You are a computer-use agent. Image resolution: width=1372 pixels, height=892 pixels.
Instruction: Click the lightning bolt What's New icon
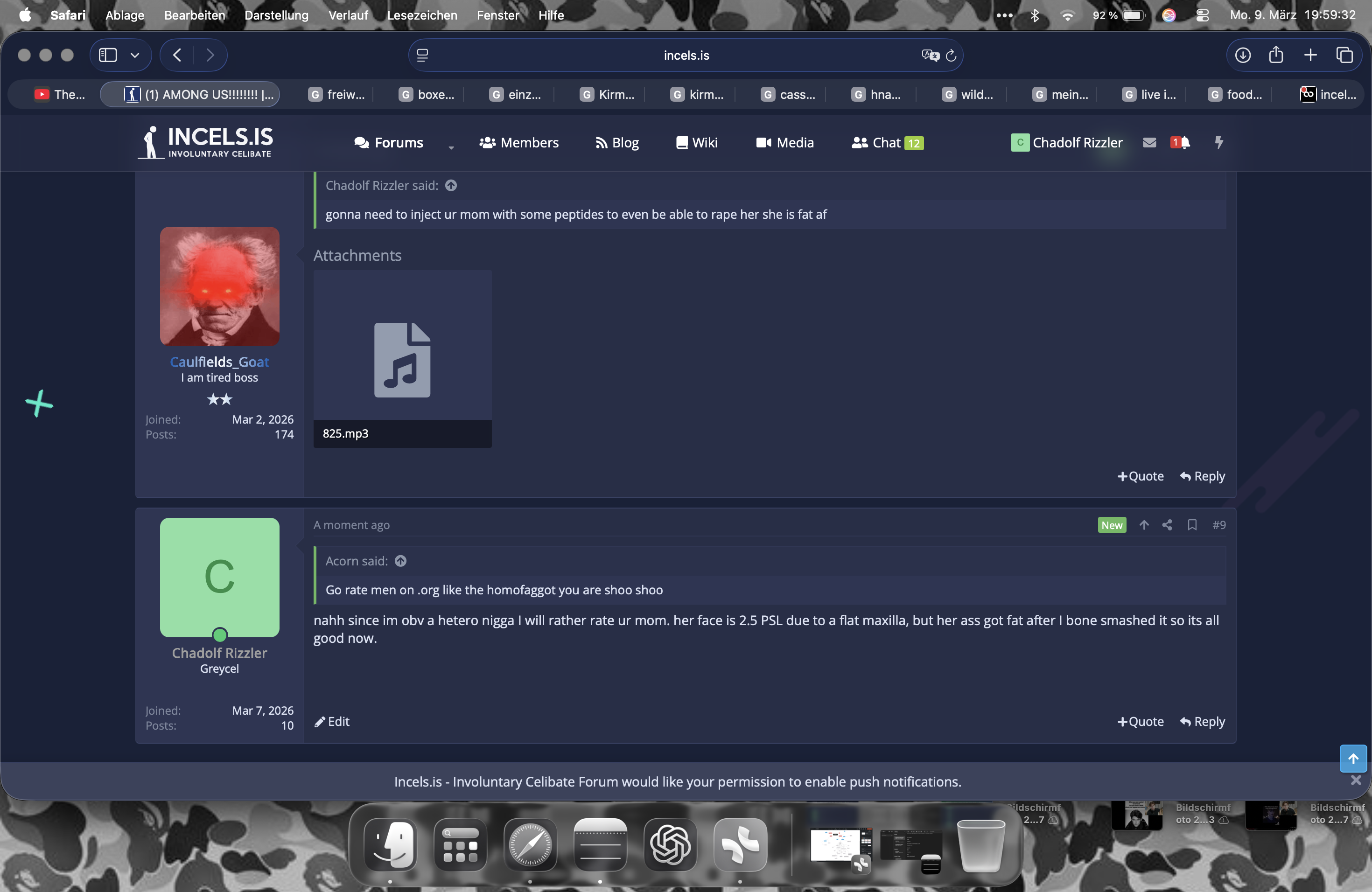tap(1218, 142)
